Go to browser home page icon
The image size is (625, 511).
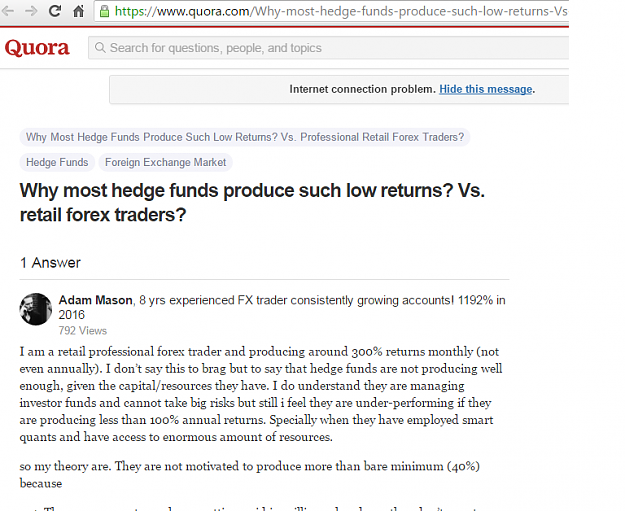pos(79,11)
